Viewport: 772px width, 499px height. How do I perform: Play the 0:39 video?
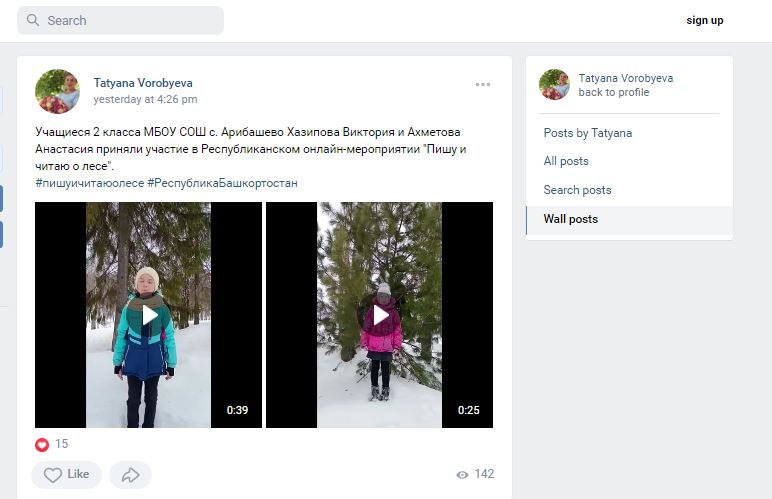click(148, 315)
